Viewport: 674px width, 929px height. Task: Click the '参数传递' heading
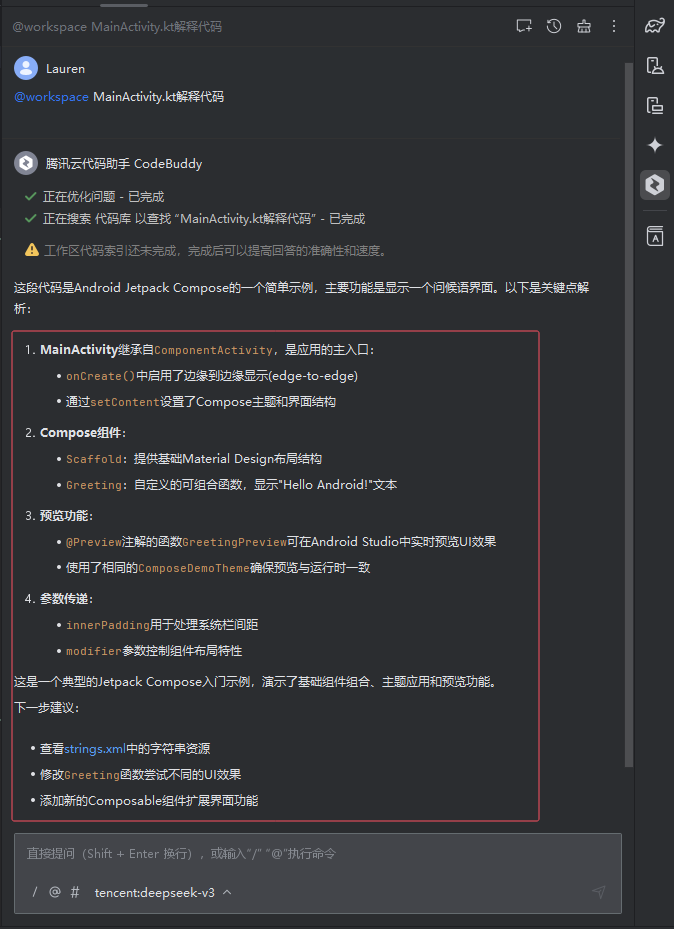[x=64, y=599]
